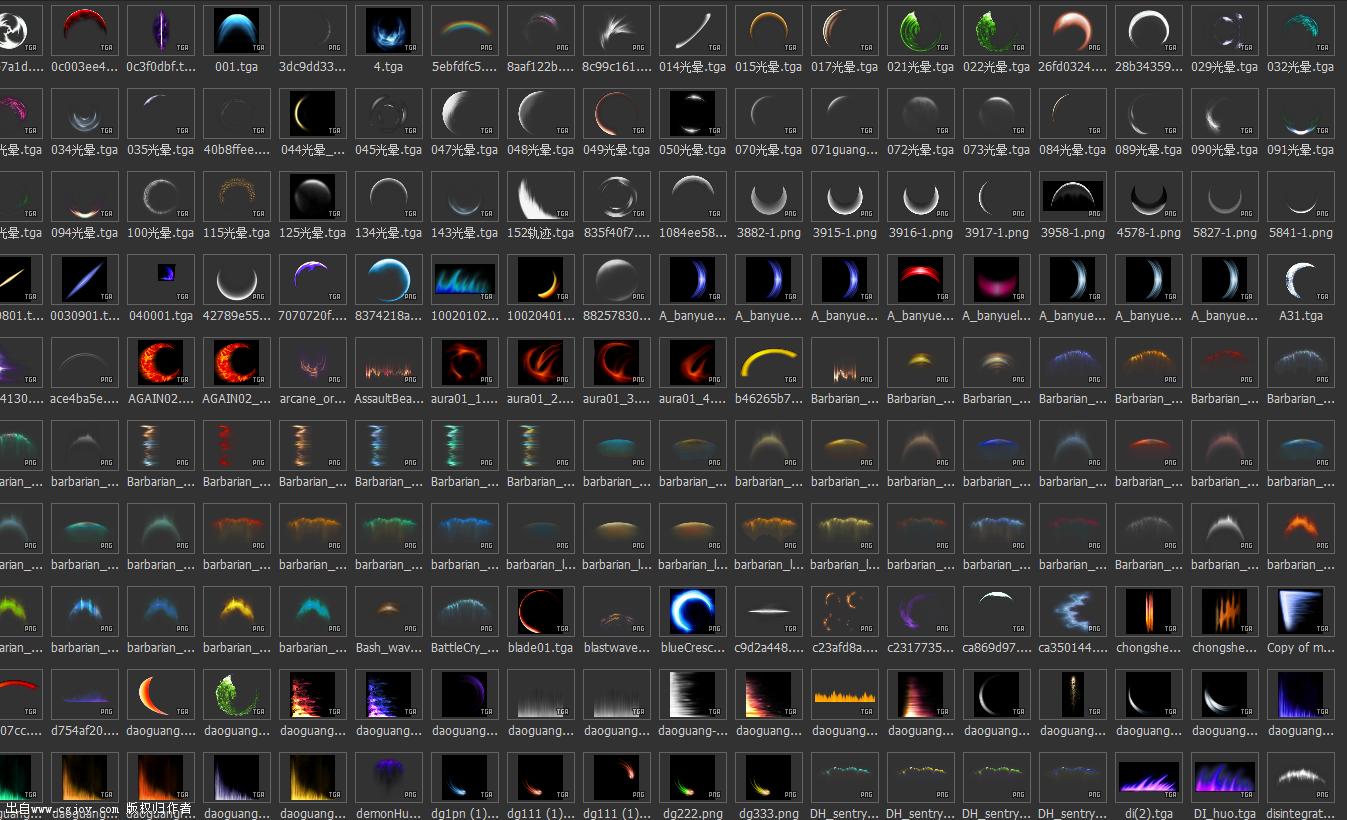Image resolution: width=1347 pixels, height=820 pixels.
Task: Click the label 'disintegrat...'
Action: [x=1301, y=814]
